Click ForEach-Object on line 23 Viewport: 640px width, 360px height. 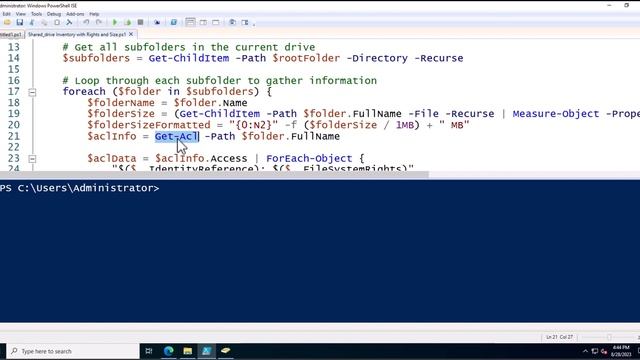coord(309,158)
